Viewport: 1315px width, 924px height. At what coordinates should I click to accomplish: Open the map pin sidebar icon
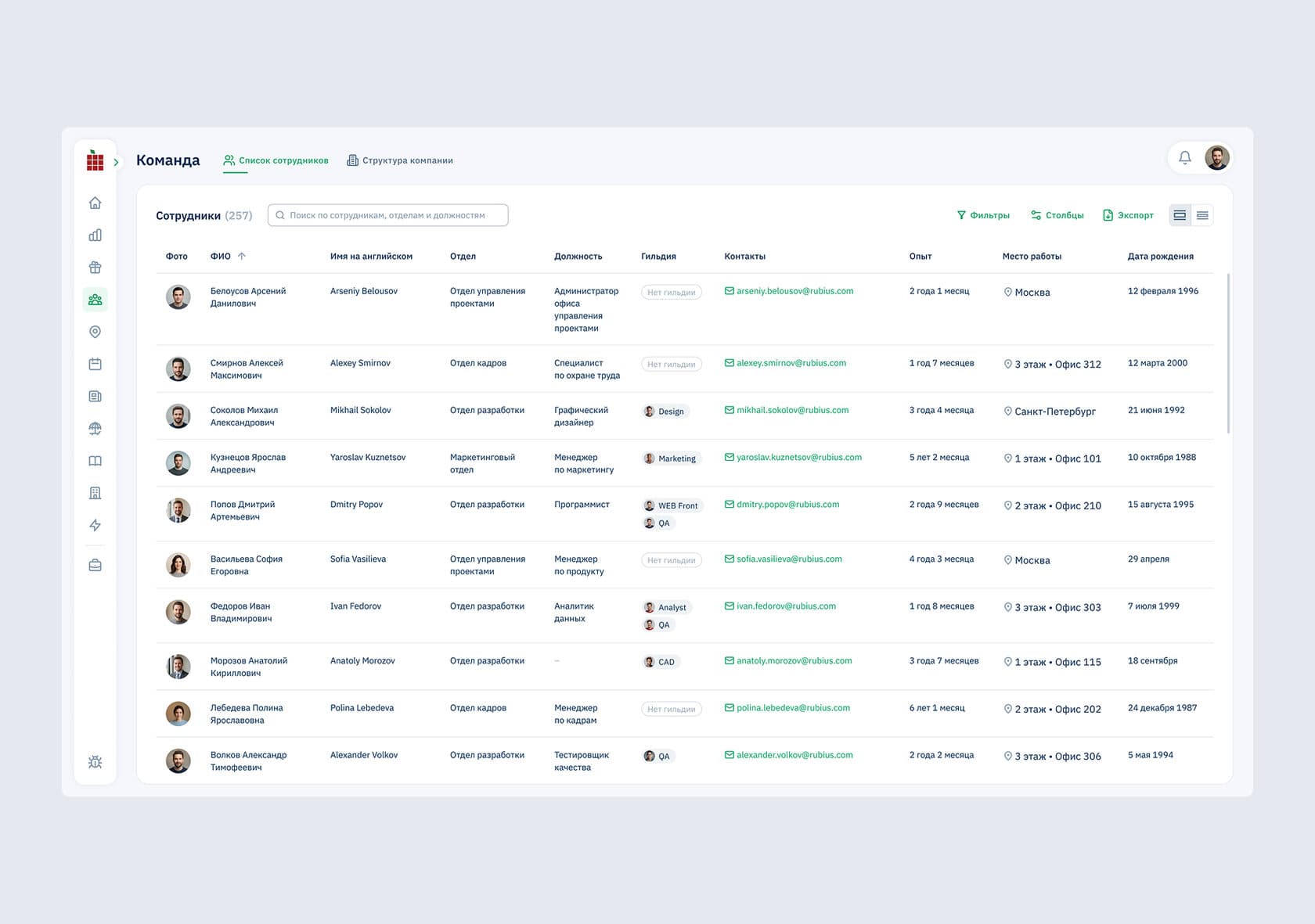pos(95,332)
